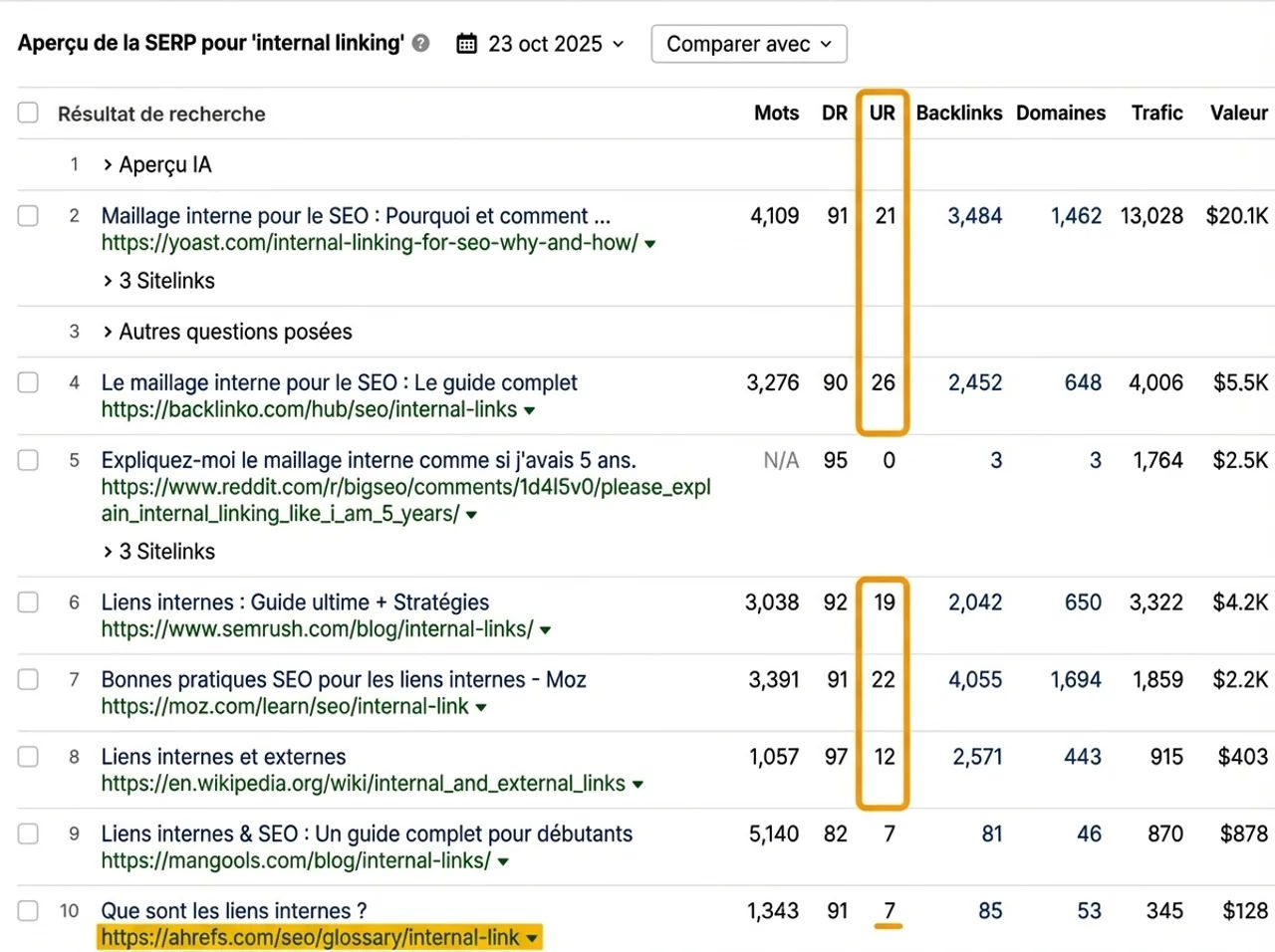Viewport: 1275px width, 952px height.
Task: Open the caret next to the moz.com URL
Action: (x=481, y=706)
